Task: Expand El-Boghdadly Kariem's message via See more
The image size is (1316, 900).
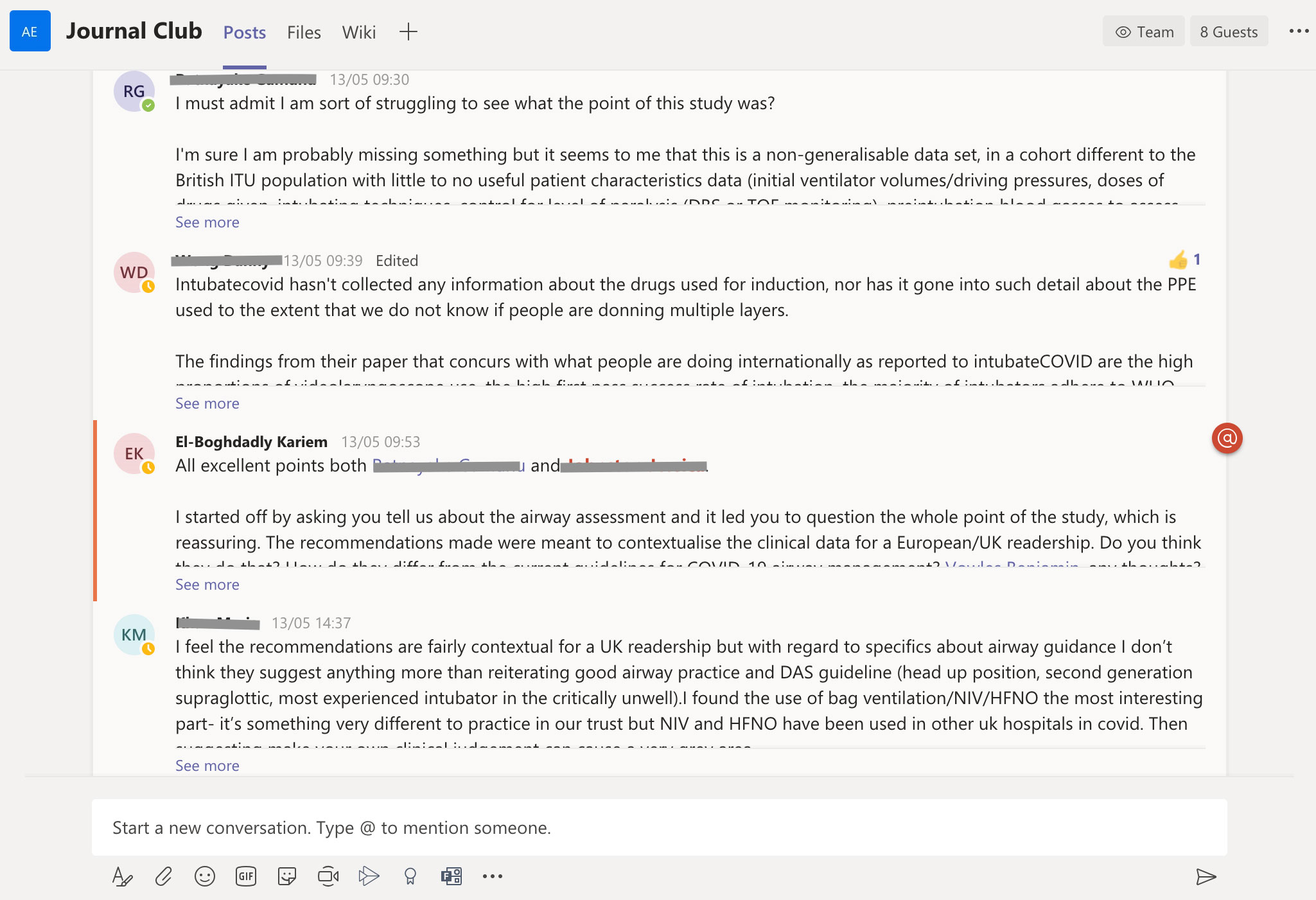Action: click(207, 585)
